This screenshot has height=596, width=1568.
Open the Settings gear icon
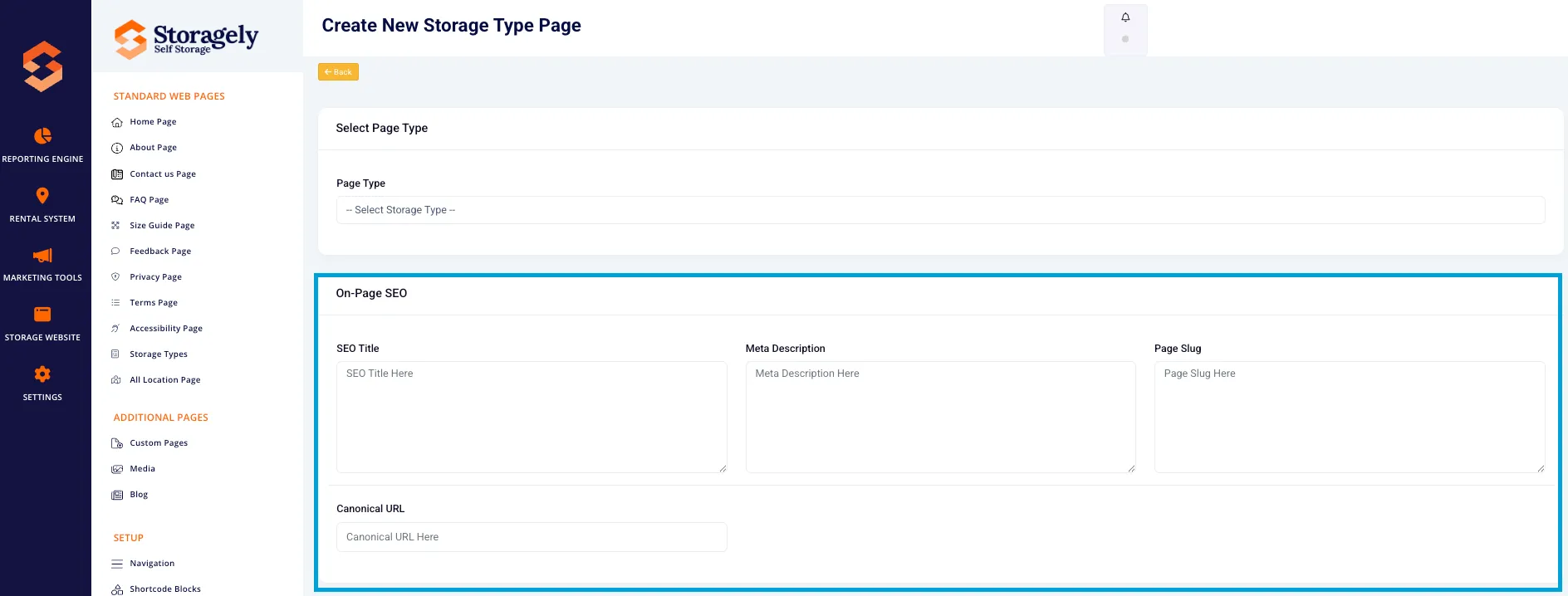point(42,374)
